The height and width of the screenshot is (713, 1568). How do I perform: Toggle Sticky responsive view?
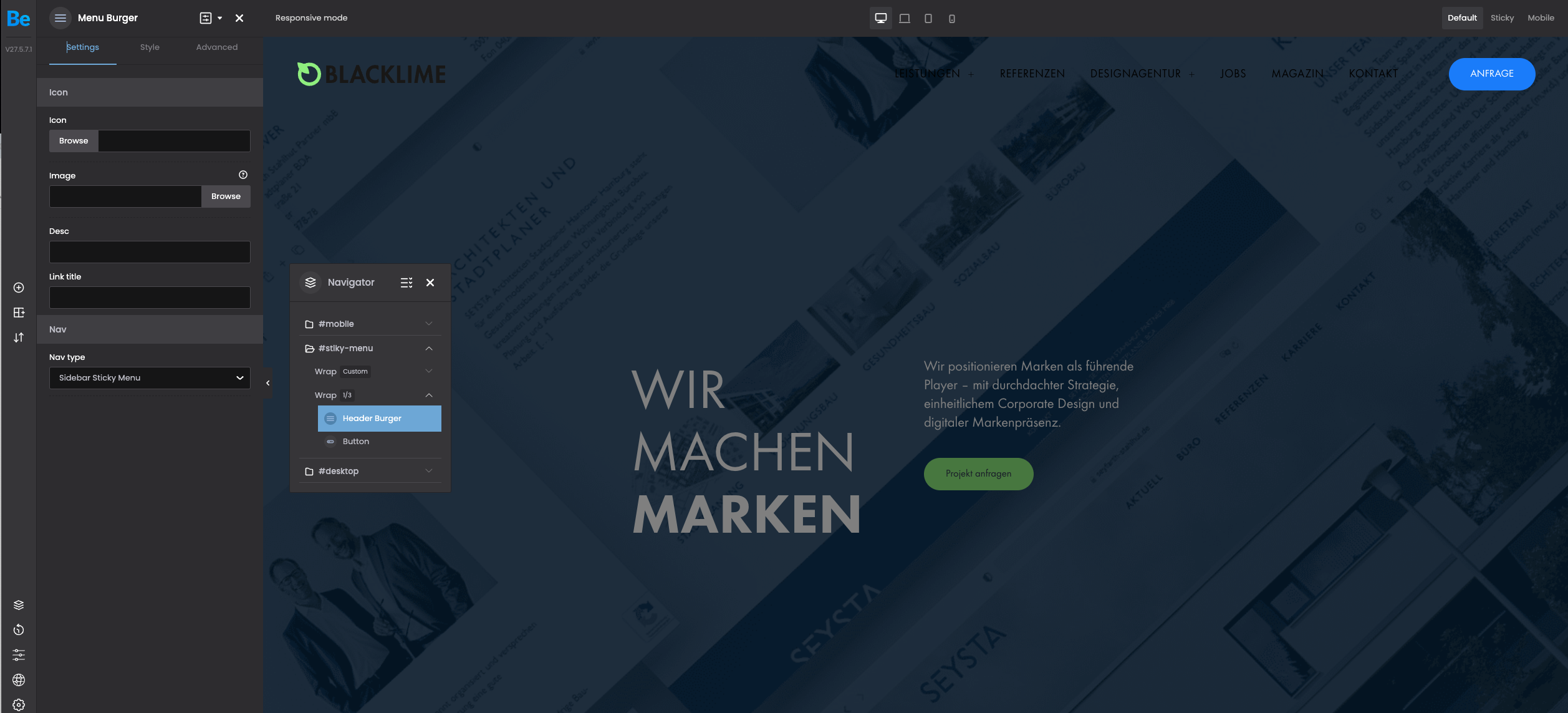1503,17
